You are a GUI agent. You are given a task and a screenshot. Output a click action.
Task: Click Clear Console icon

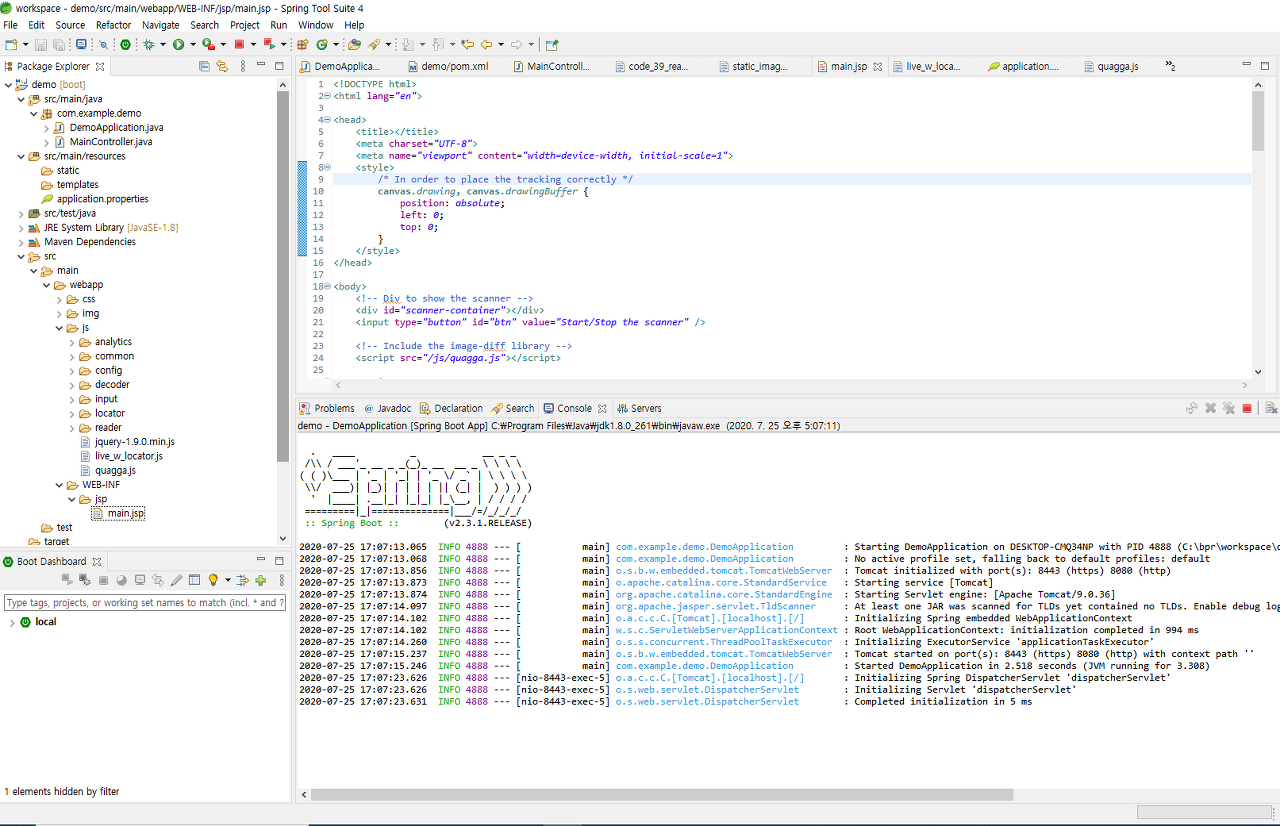click(1271, 408)
